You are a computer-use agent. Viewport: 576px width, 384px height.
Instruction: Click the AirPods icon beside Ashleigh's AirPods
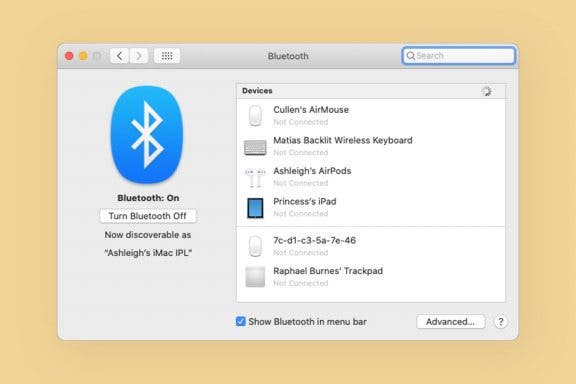255,177
